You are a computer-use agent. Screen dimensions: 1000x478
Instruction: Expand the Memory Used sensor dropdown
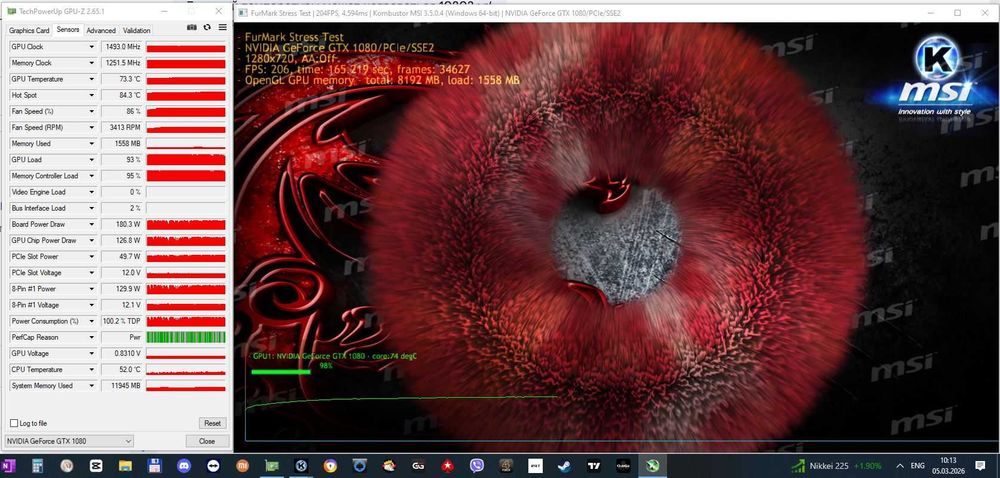(92, 143)
